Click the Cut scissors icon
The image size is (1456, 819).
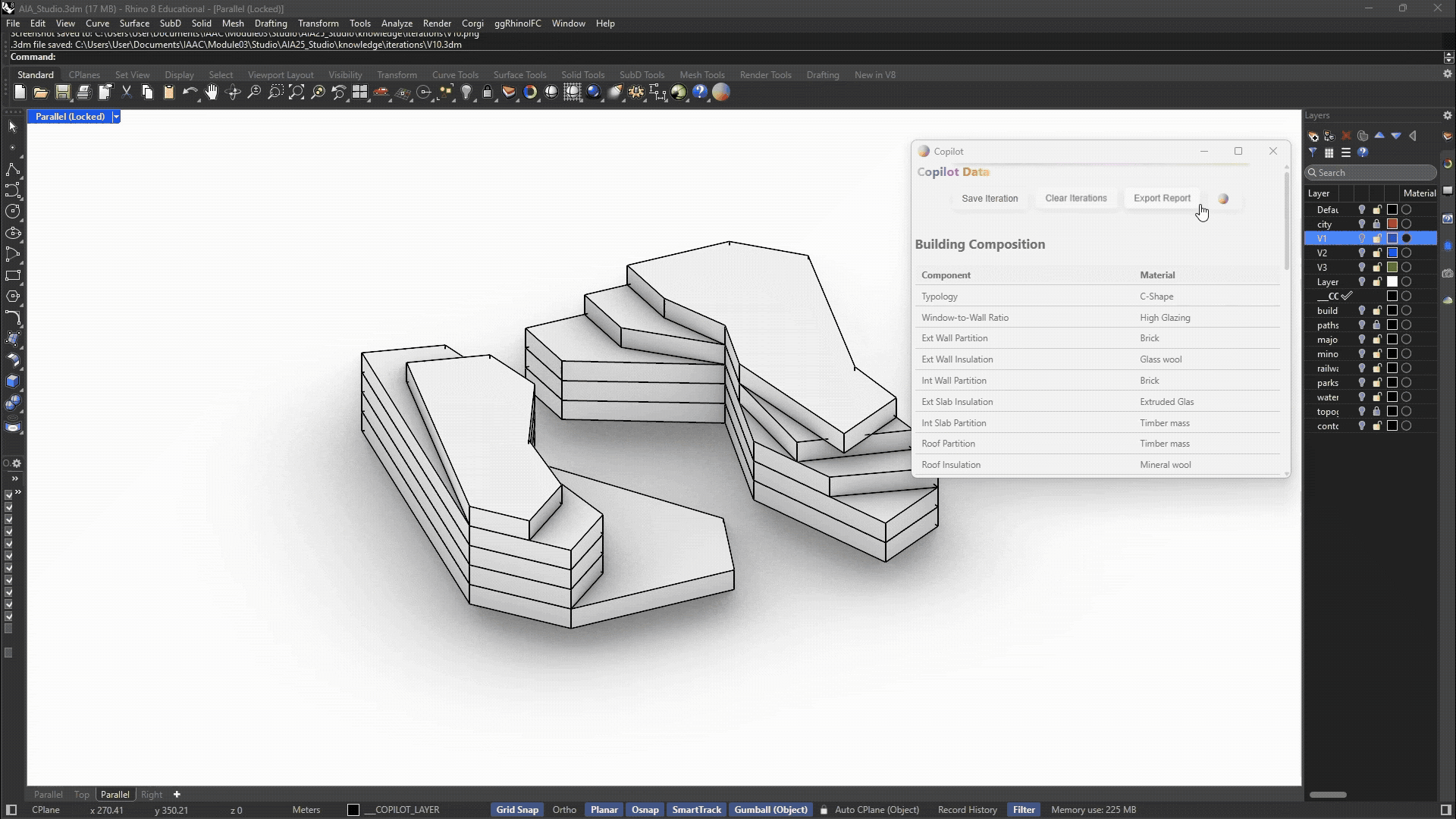pos(127,93)
